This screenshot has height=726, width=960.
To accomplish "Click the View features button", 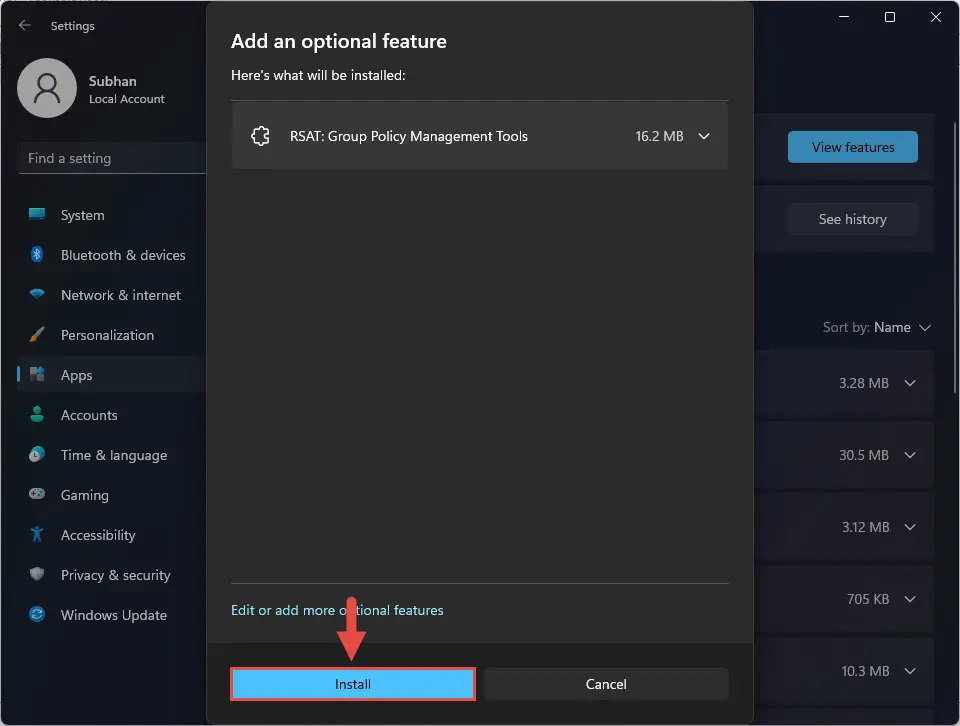I will click(x=852, y=147).
